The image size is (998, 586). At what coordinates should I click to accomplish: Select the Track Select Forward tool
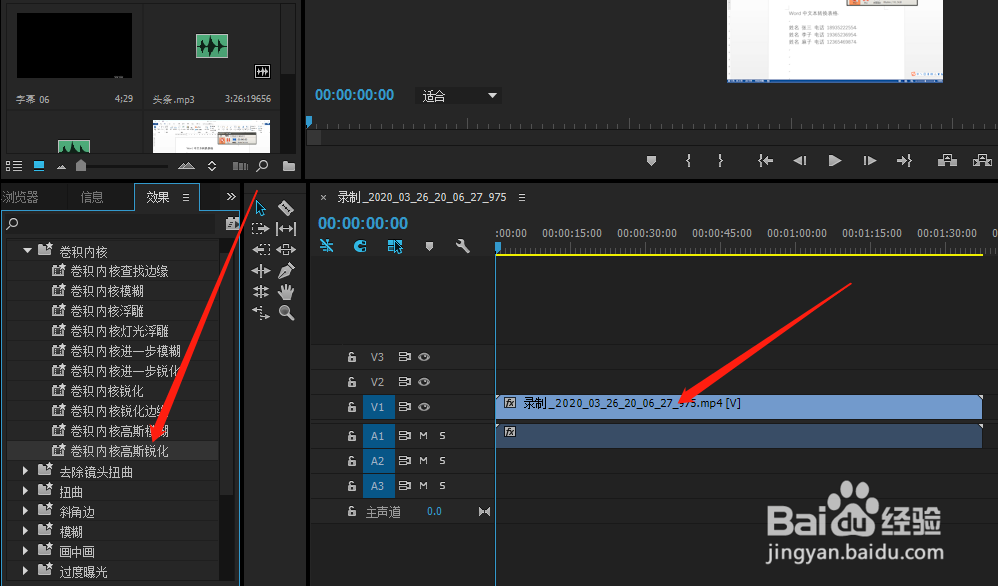(x=260, y=228)
